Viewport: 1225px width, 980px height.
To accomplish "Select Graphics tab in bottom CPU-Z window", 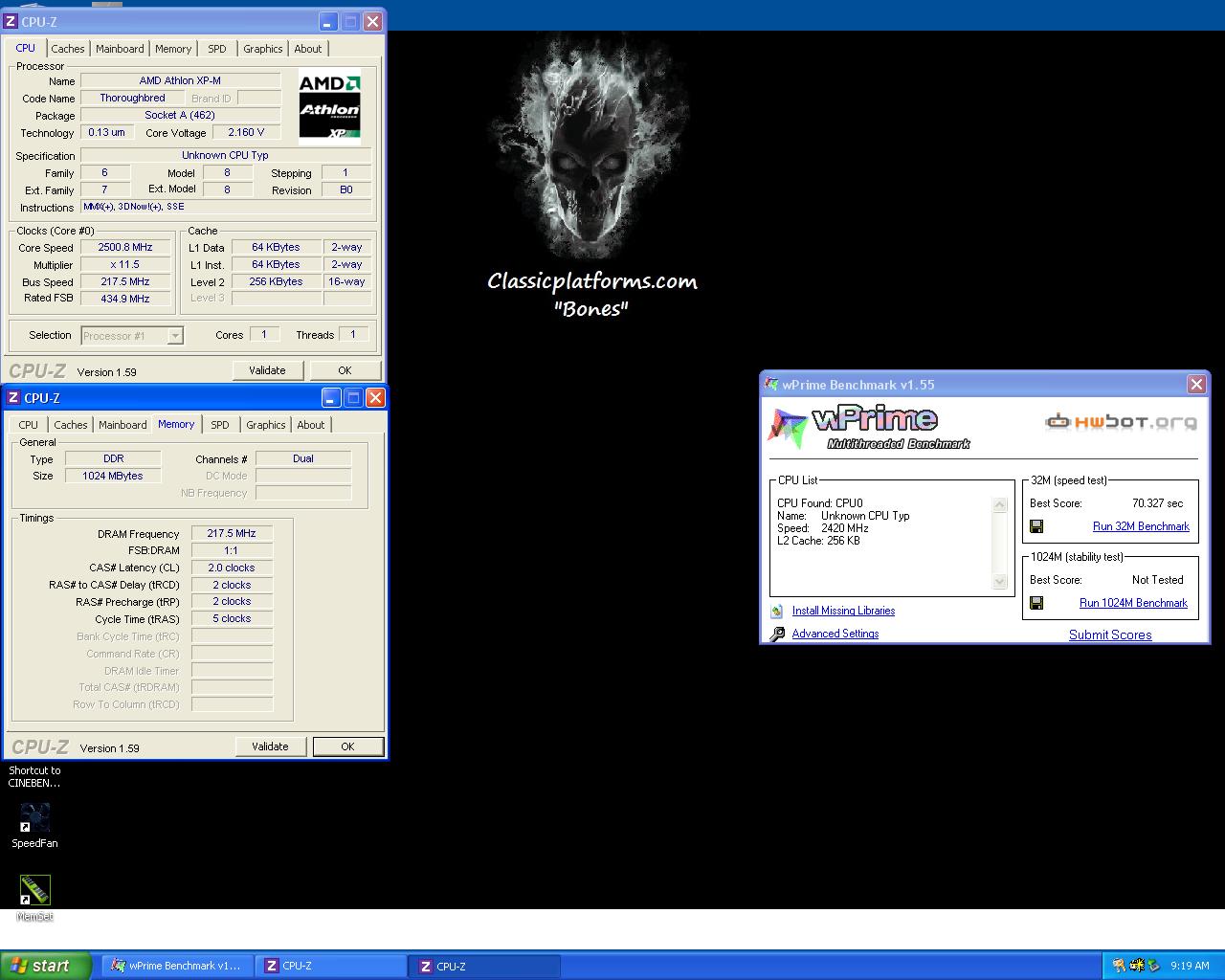I will [x=265, y=425].
